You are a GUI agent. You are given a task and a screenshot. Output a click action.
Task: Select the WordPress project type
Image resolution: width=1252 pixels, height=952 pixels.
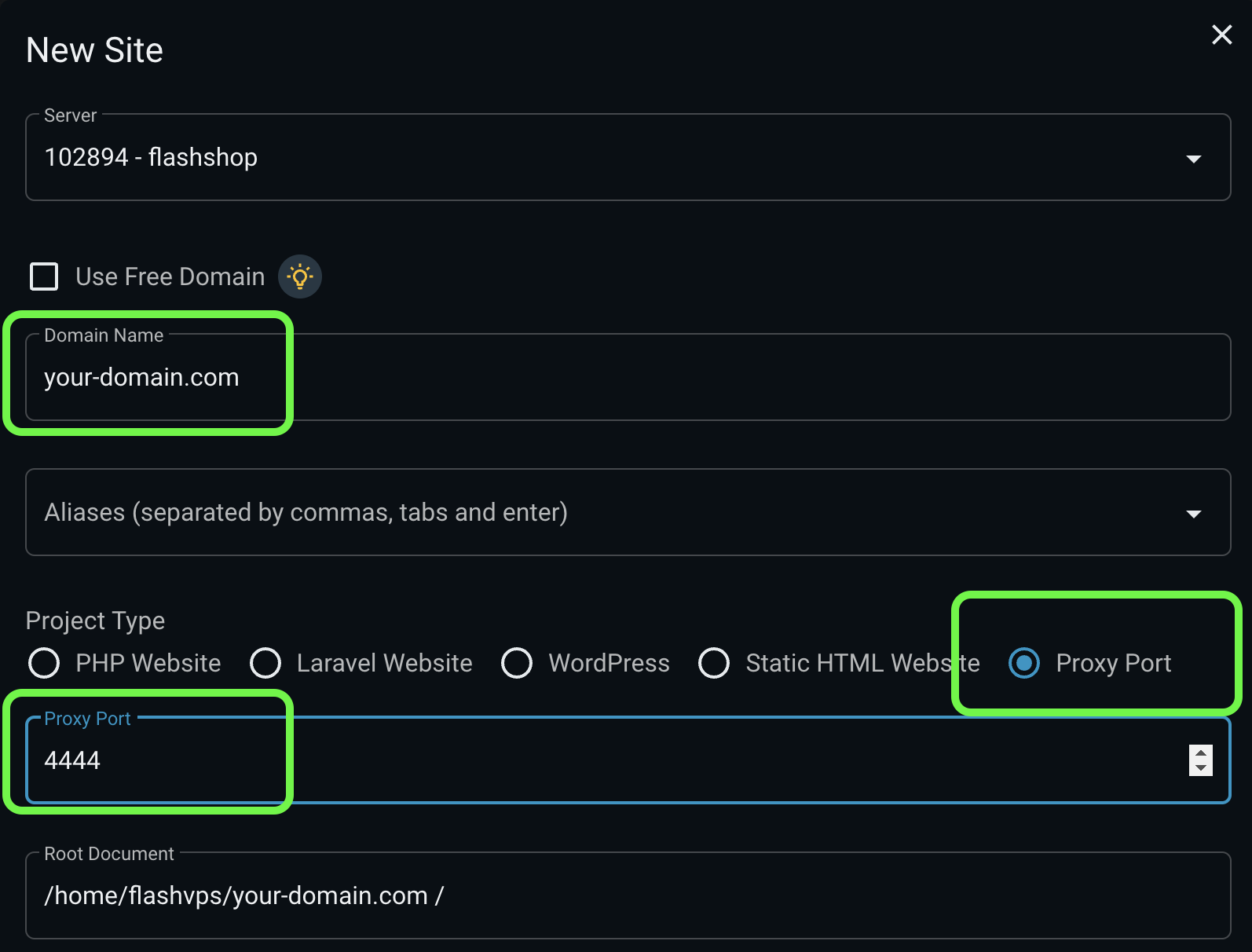point(518,663)
